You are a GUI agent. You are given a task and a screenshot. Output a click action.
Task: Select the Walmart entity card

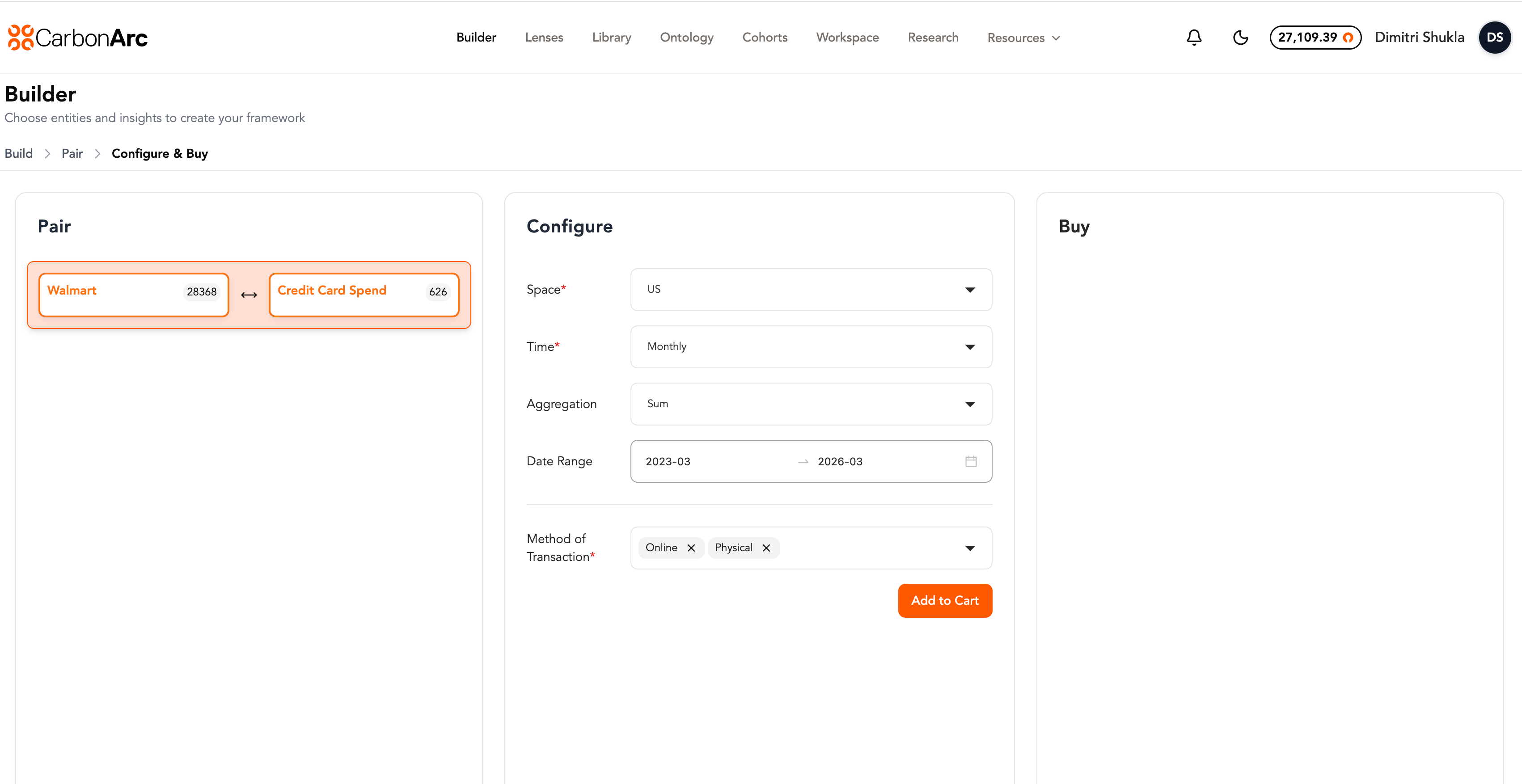click(x=134, y=295)
